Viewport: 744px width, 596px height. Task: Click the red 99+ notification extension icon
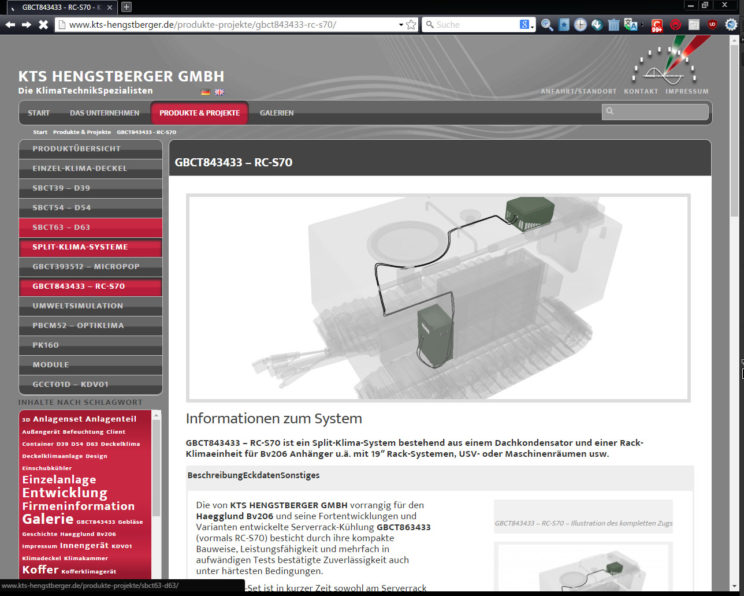tap(657, 25)
